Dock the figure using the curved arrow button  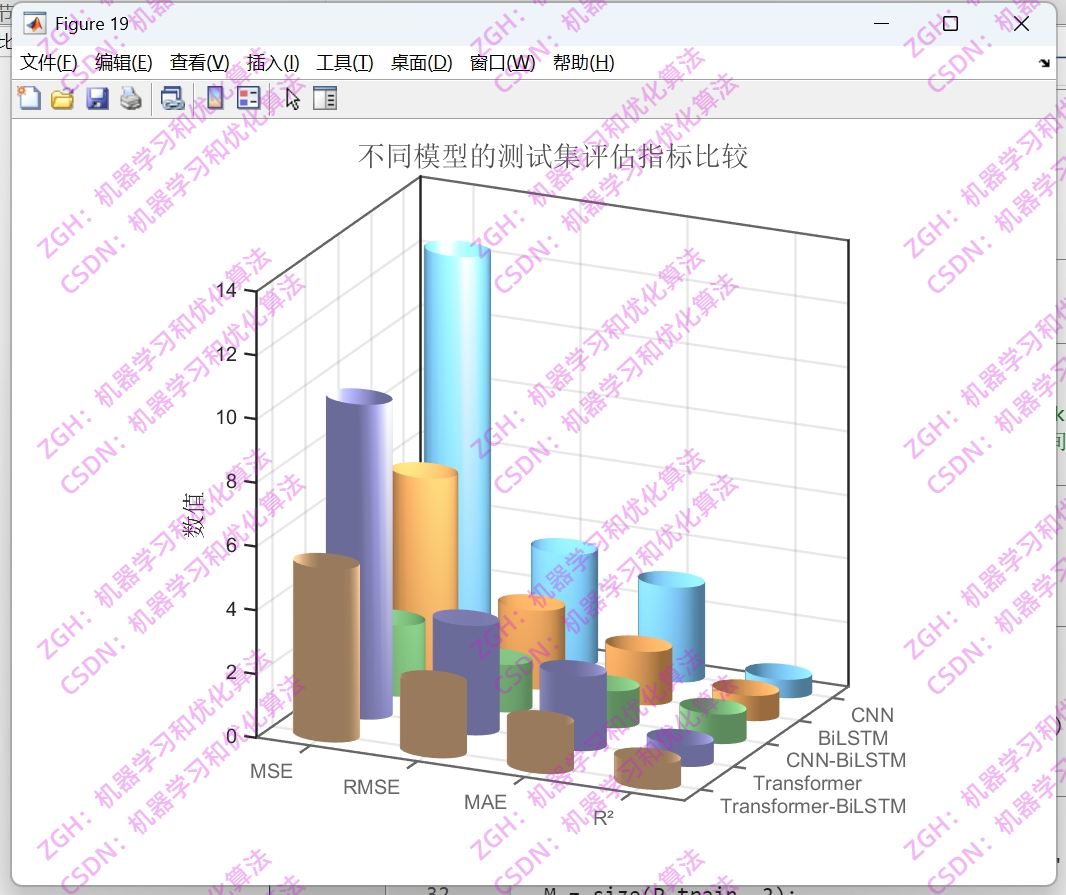tap(1044, 62)
